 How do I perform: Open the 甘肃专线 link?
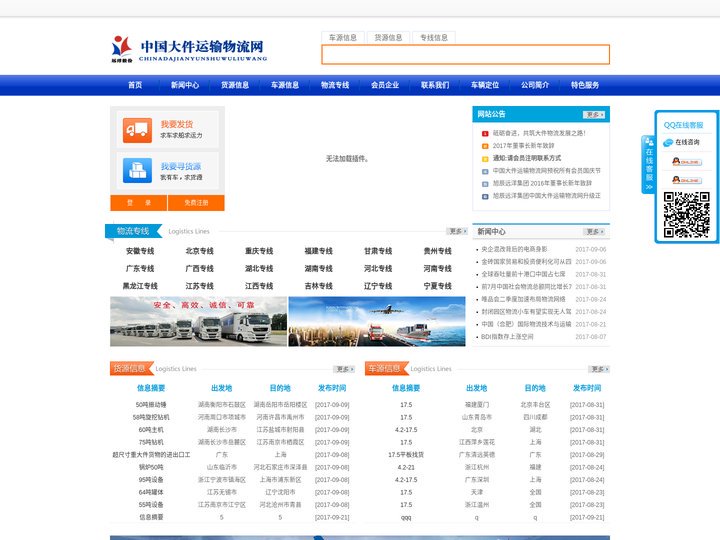[378, 251]
